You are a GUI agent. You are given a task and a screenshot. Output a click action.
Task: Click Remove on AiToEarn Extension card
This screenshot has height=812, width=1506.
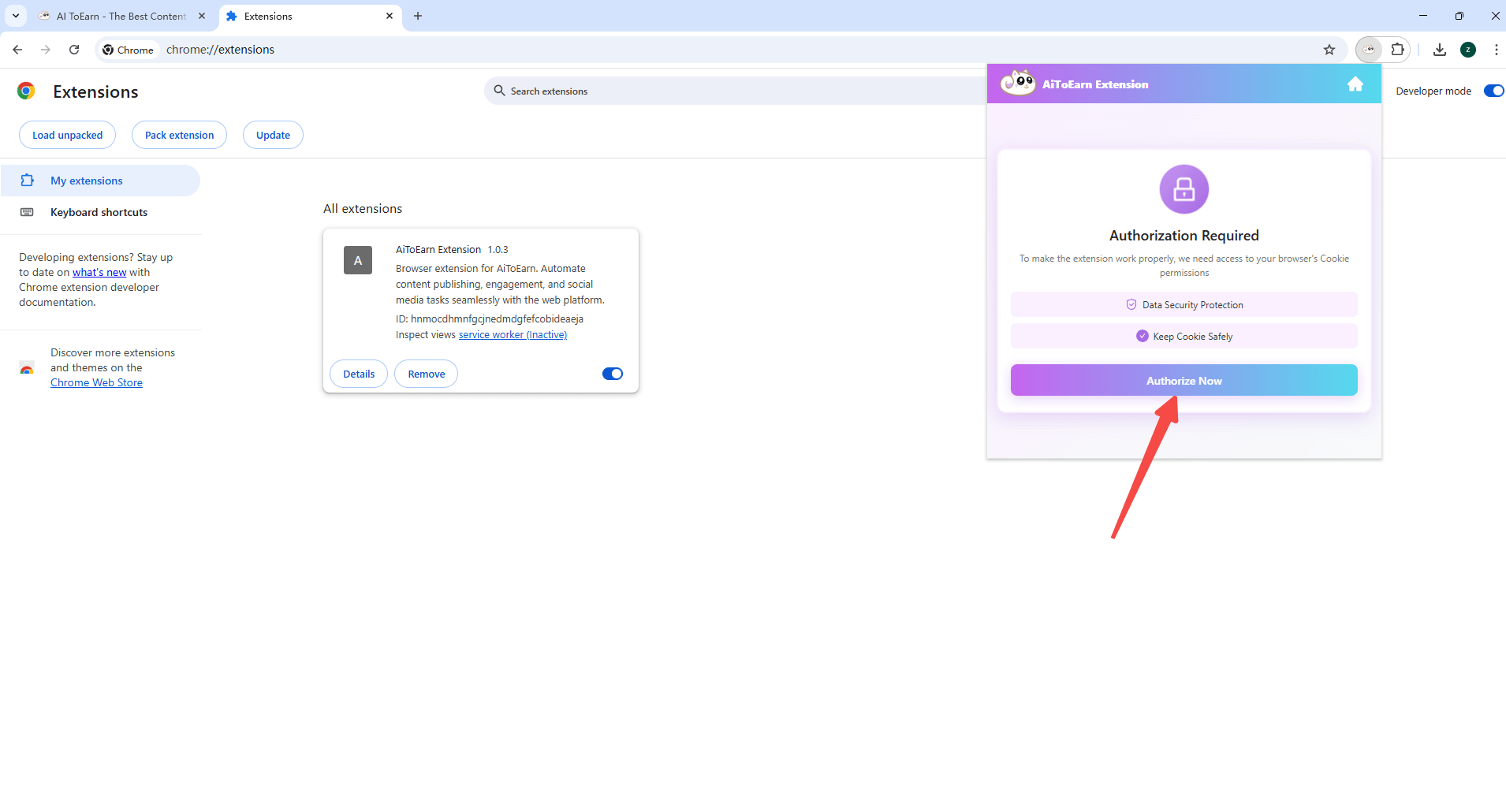pos(426,374)
